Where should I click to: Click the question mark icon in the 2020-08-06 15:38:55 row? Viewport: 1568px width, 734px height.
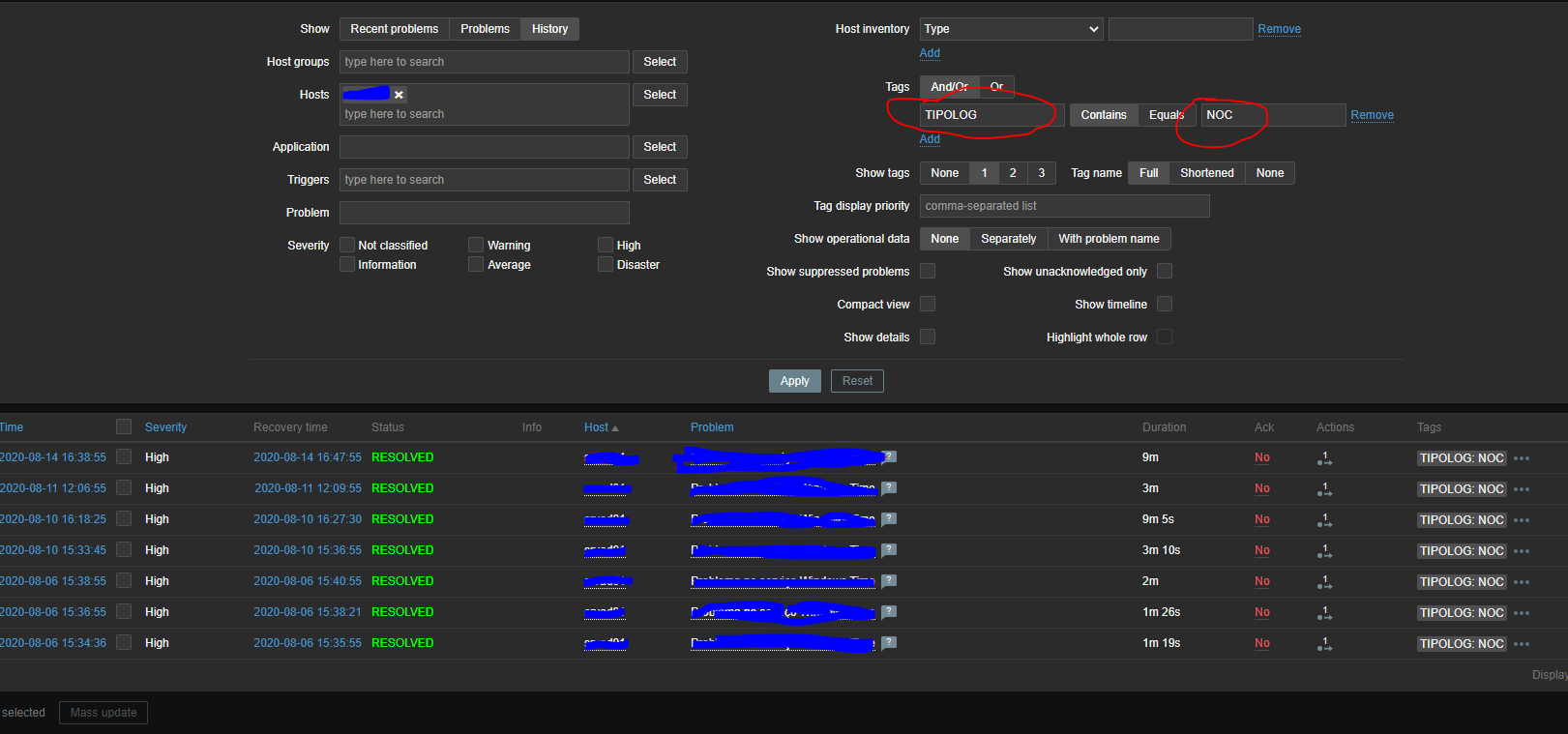point(889,581)
